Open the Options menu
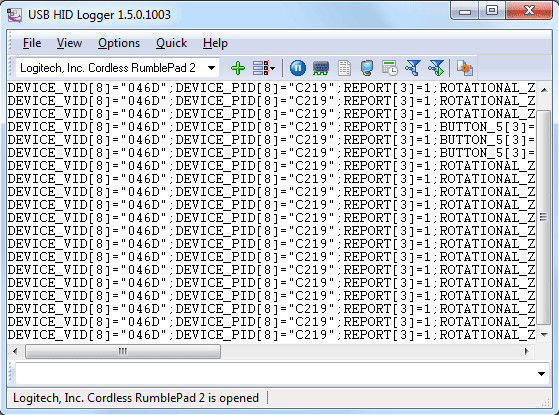Image resolution: width=559 pixels, height=415 pixels. tap(119, 43)
